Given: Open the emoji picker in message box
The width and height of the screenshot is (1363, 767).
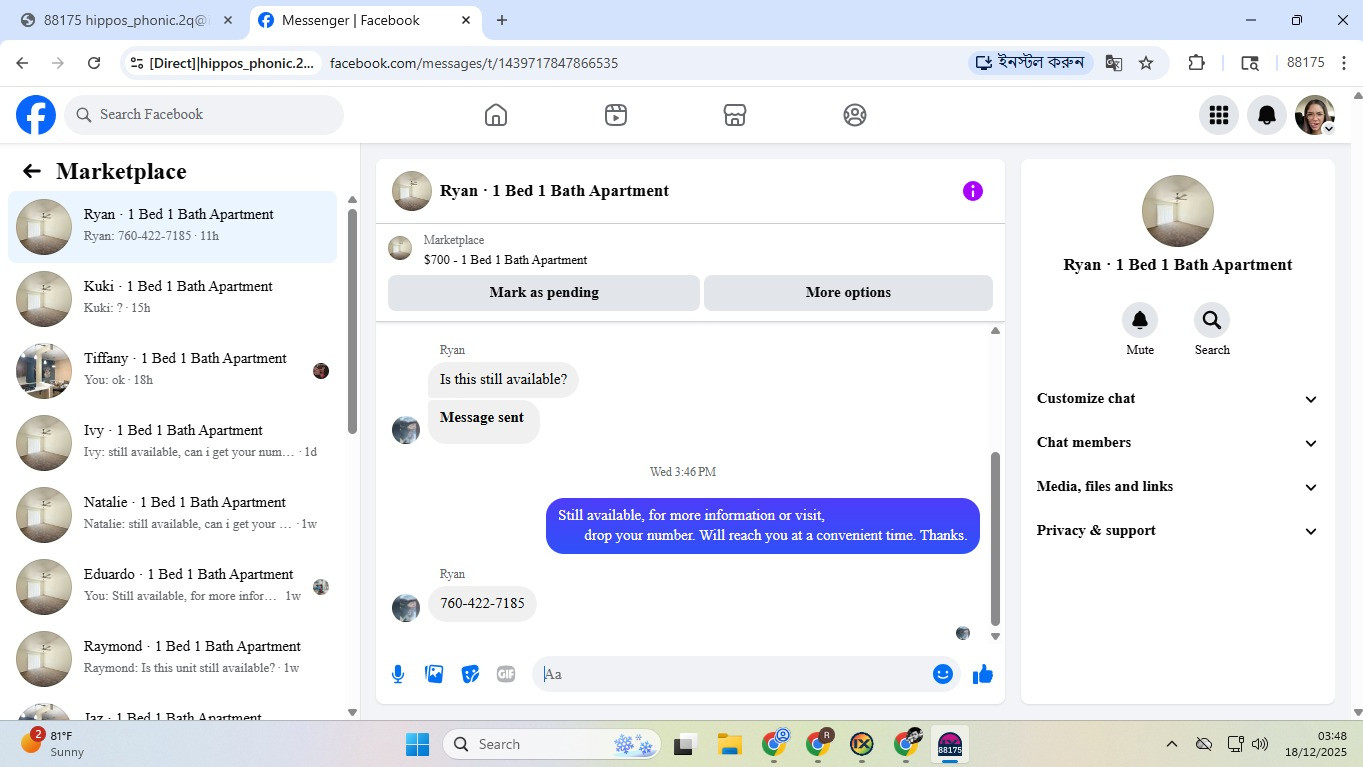Looking at the screenshot, I should (x=942, y=674).
